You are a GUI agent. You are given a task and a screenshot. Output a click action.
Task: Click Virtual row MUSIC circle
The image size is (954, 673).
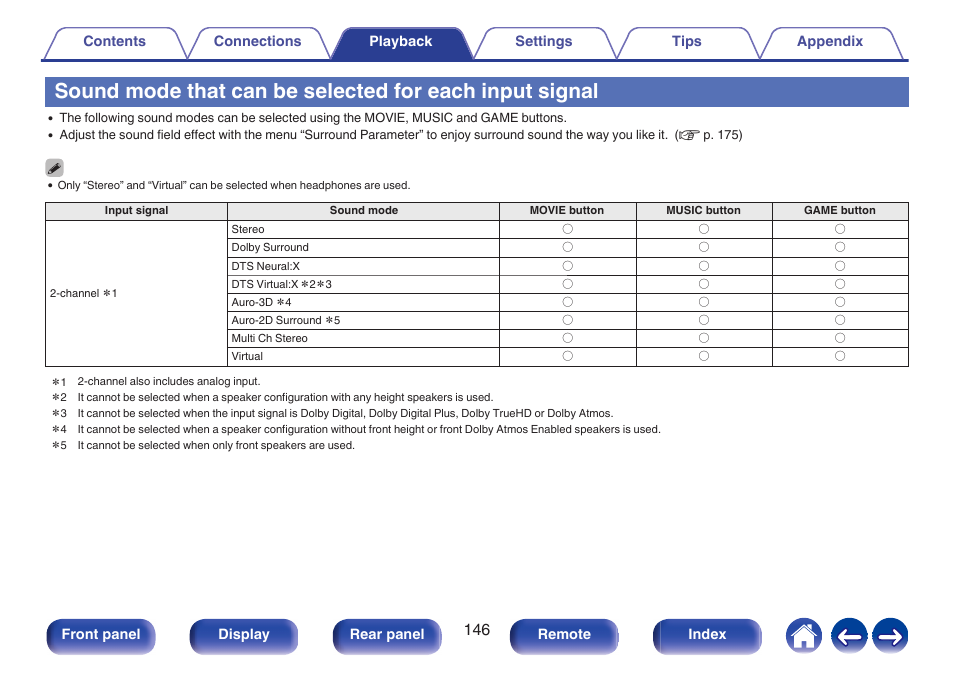[704, 356]
